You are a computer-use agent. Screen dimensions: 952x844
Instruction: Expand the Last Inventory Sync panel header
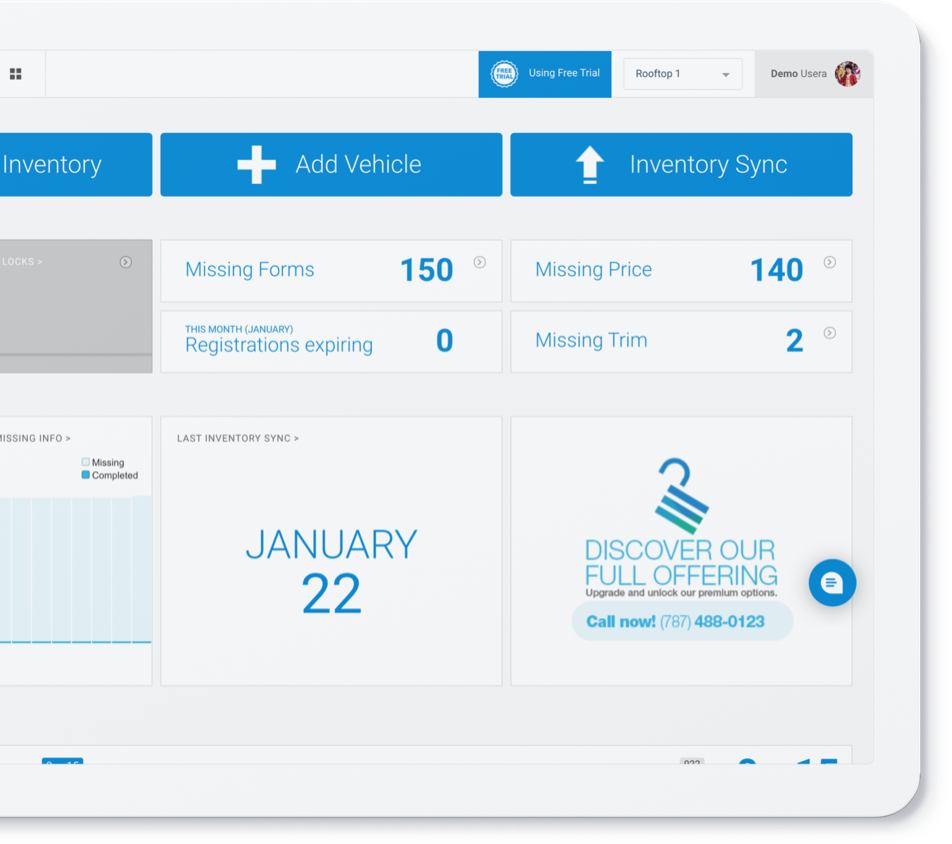[x=238, y=438]
